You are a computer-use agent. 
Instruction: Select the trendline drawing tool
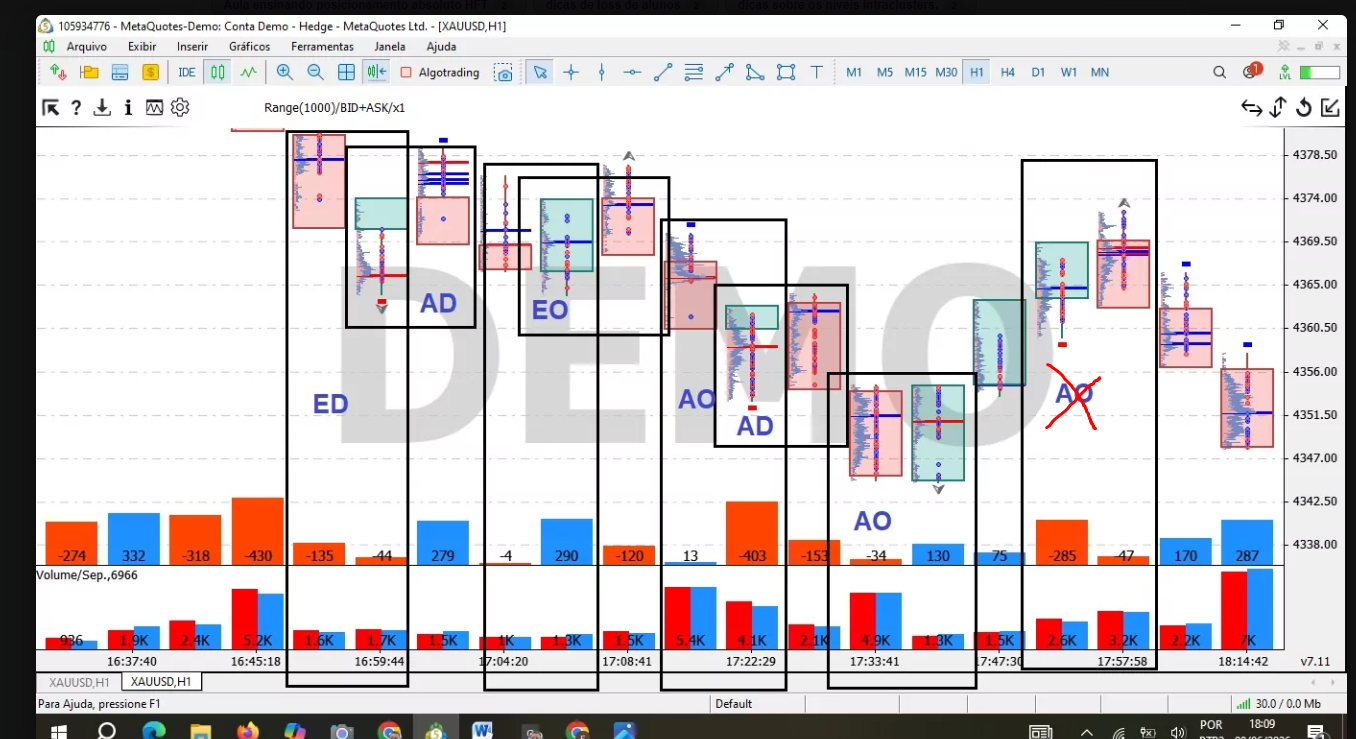[663, 72]
